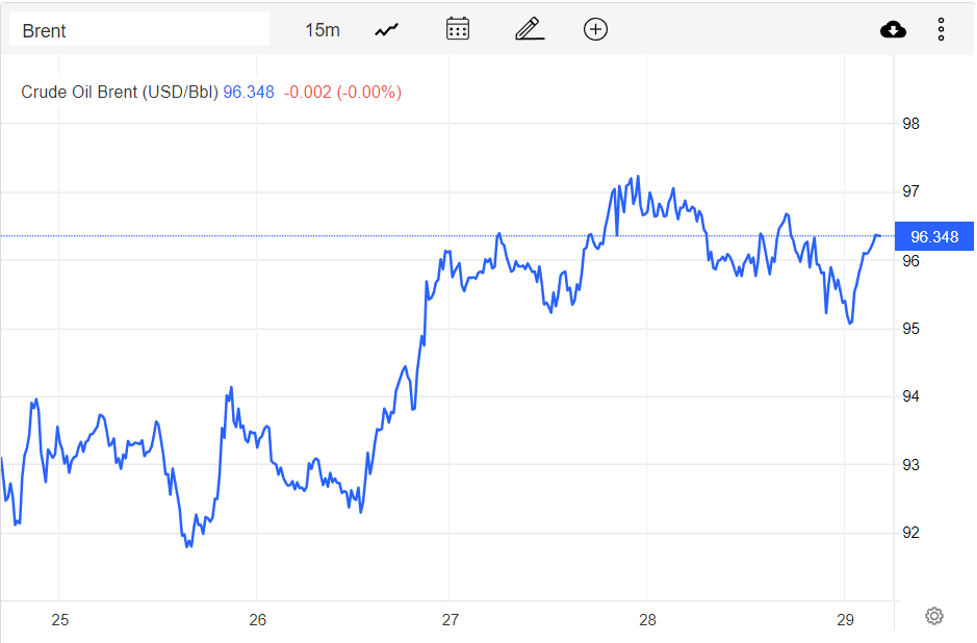Click the 95 price axis label
Viewport: 977px width, 643px height.
click(x=911, y=329)
